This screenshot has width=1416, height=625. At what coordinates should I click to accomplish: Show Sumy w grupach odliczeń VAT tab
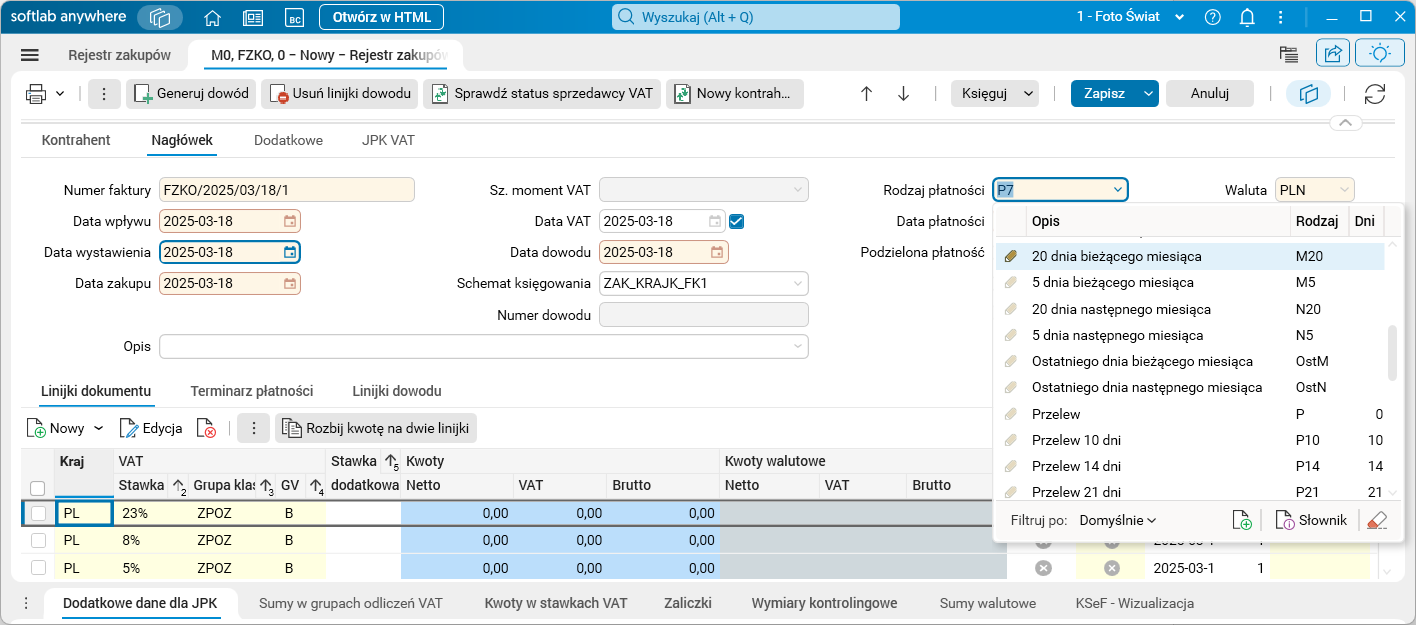click(x=351, y=603)
